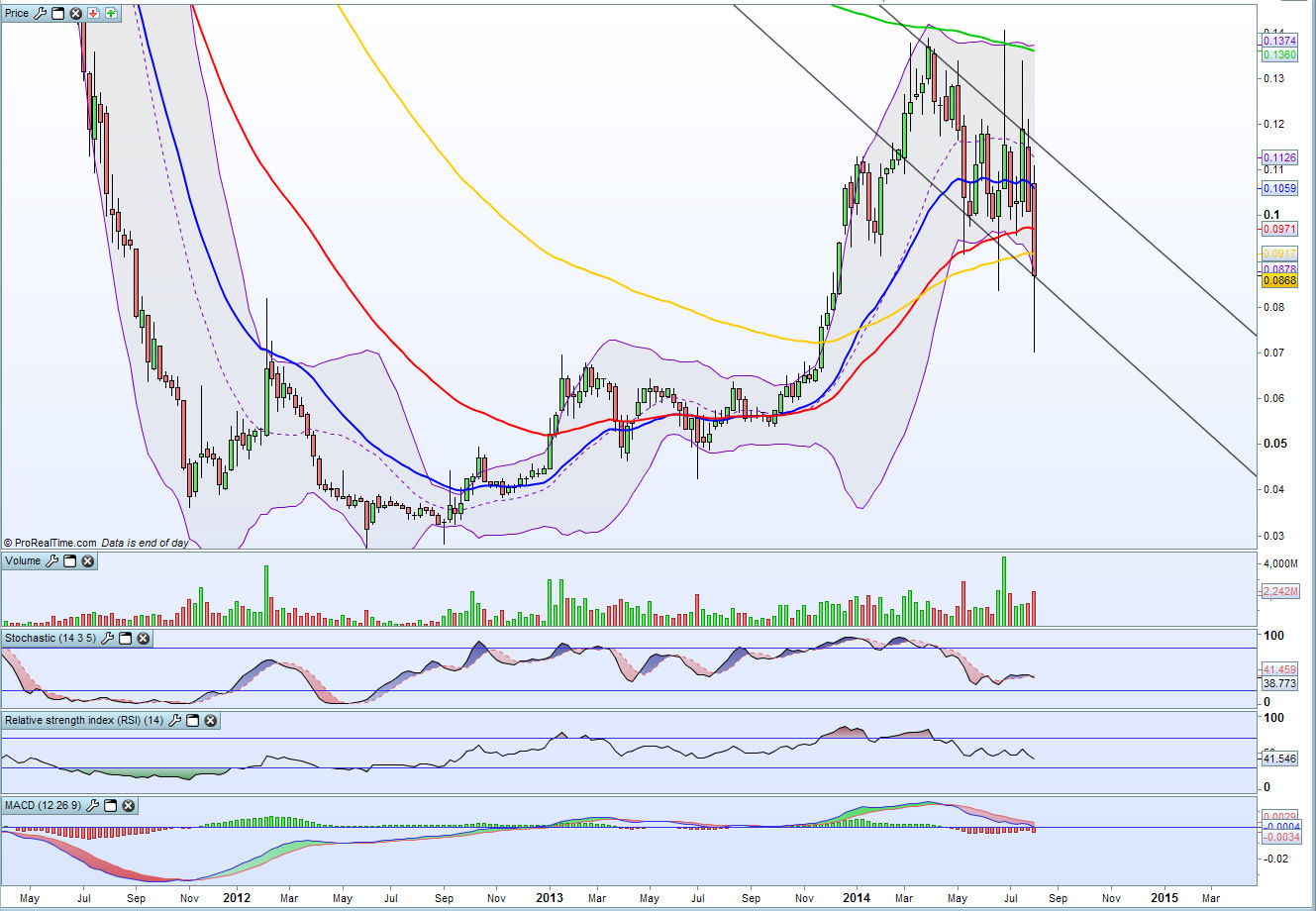Open Volume indicator settings wrench
The height and width of the screenshot is (911, 1316).
pos(51,560)
